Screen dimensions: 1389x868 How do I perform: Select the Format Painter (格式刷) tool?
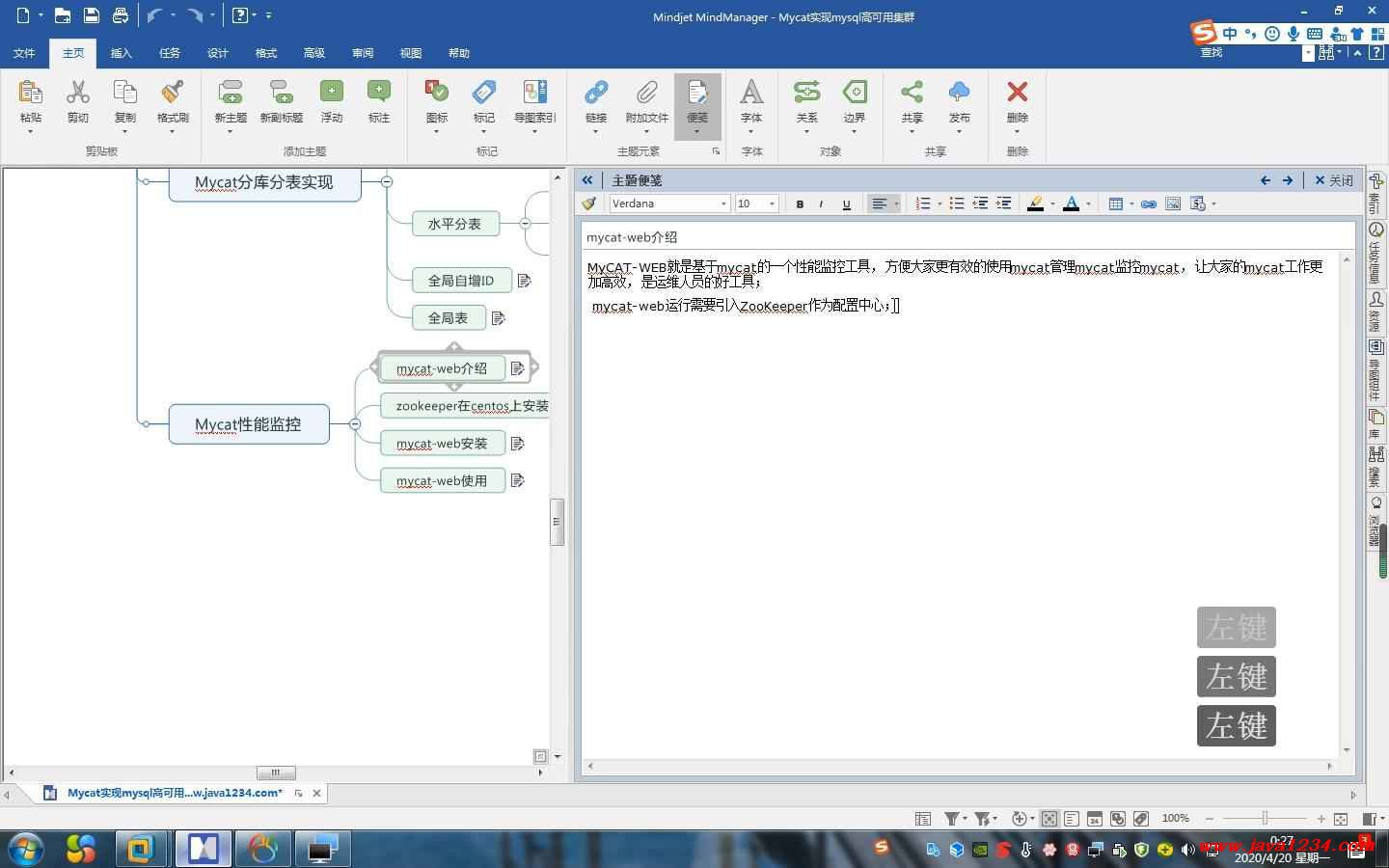(x=173, y=93)
